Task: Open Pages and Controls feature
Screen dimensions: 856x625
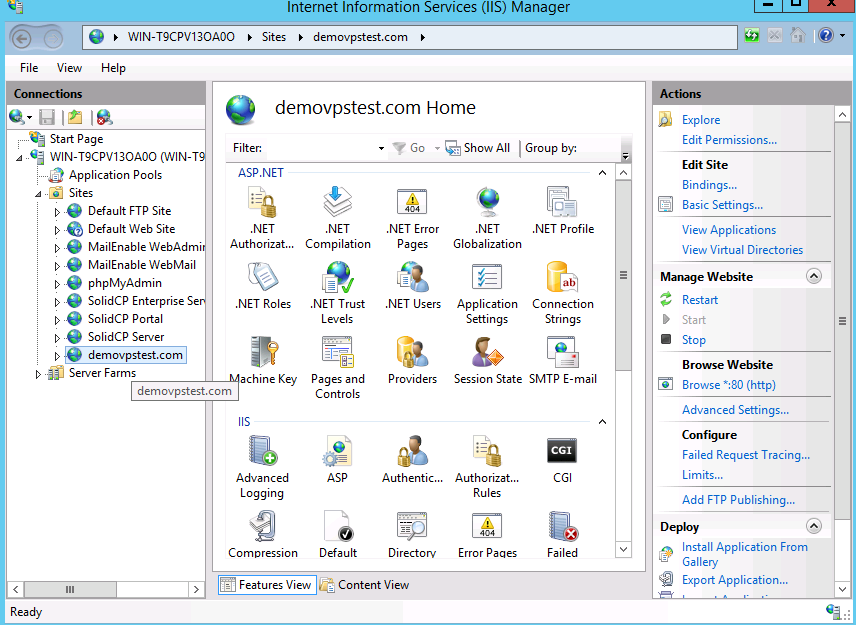Action: tap(337, 367)
